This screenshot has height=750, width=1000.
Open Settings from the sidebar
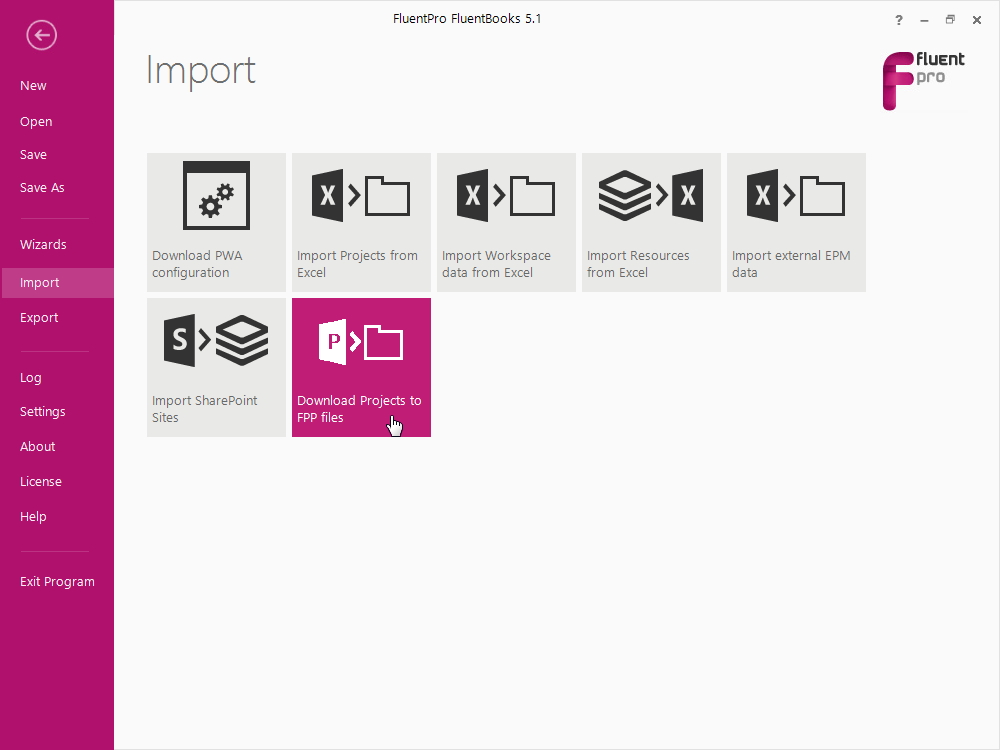tap(42, 411)
